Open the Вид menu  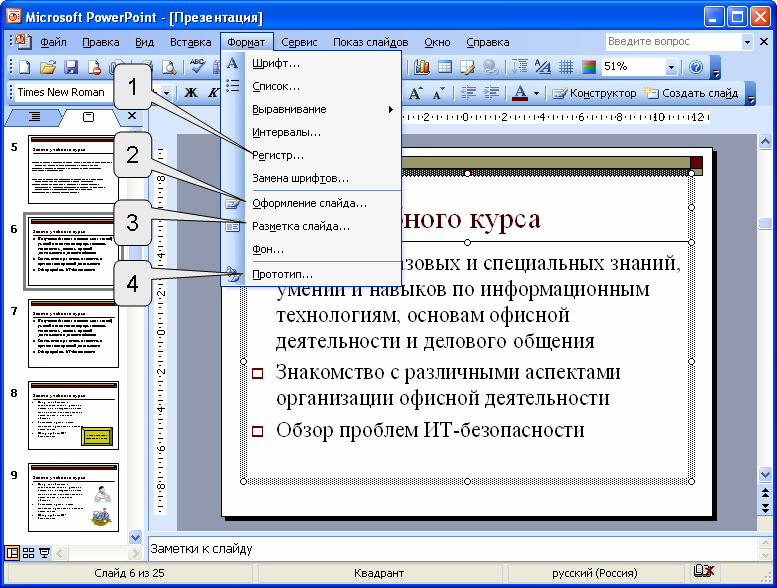click(144, 42)
